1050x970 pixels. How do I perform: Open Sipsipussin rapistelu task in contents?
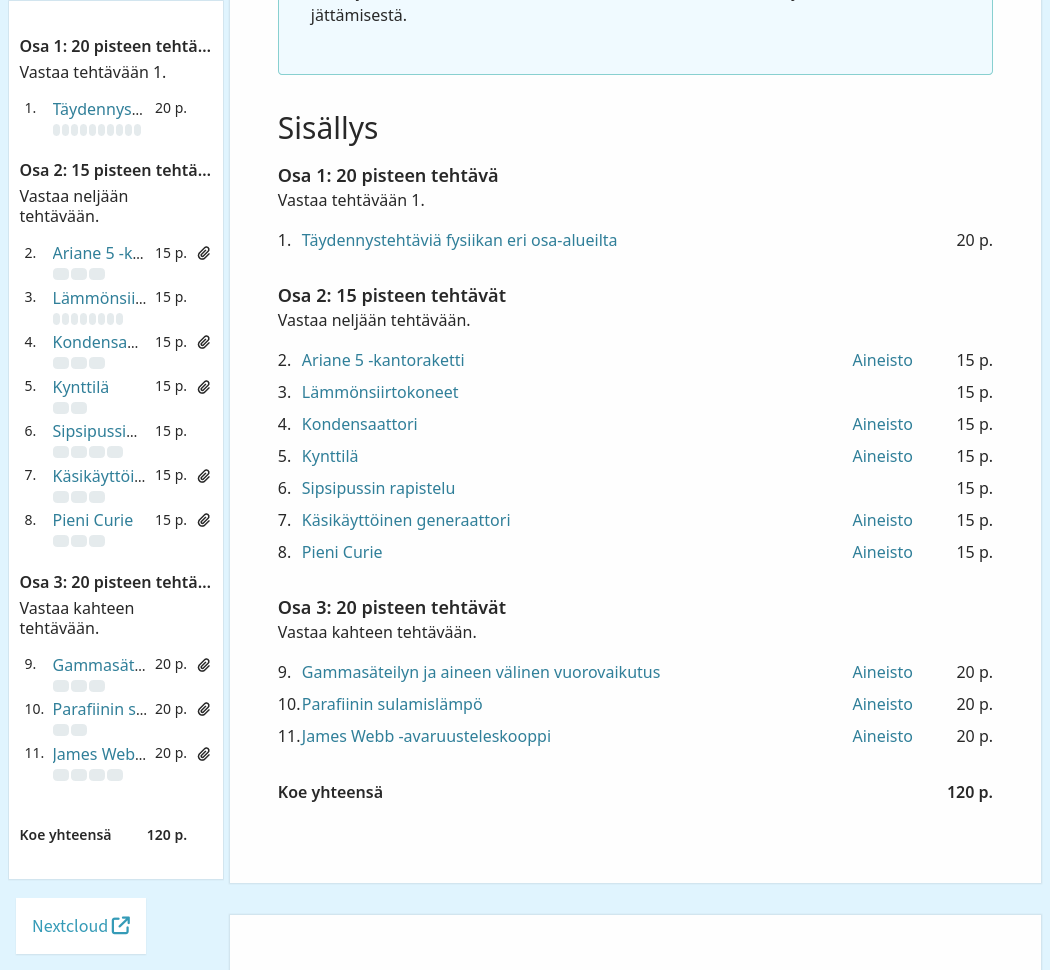[378, 489]
